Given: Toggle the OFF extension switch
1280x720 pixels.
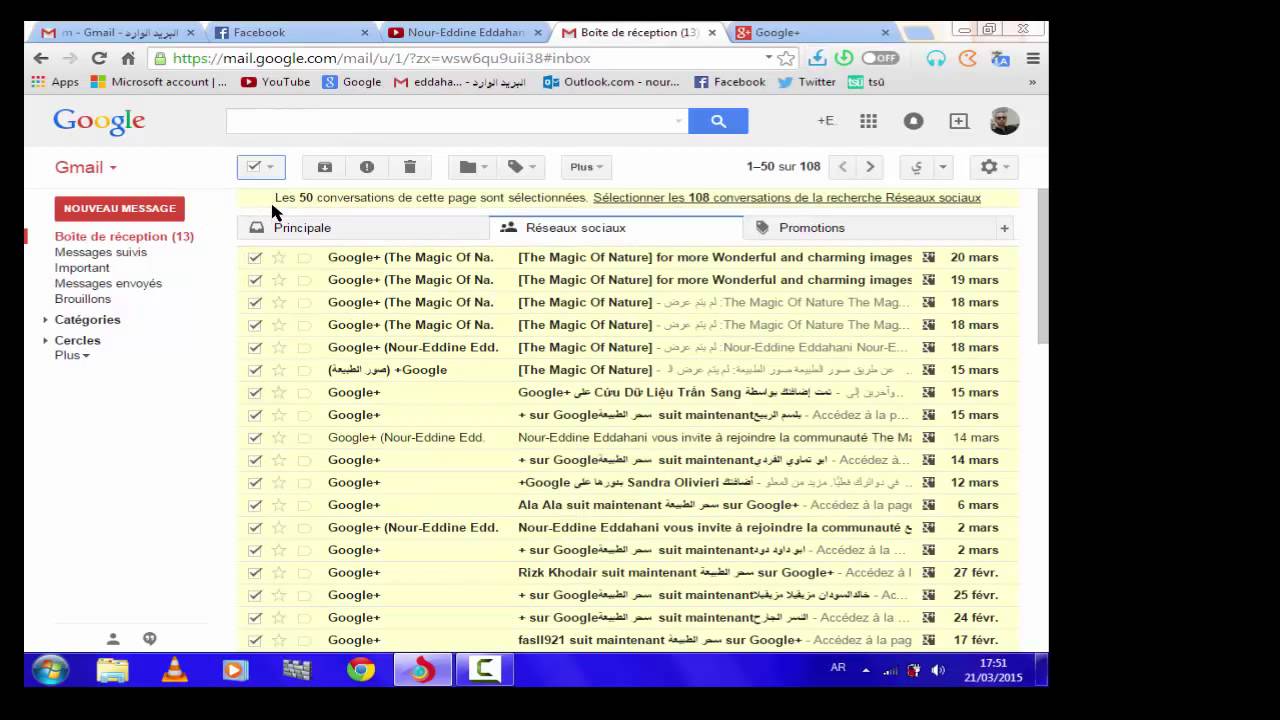Looking at the screenshot, I should 880,58.
